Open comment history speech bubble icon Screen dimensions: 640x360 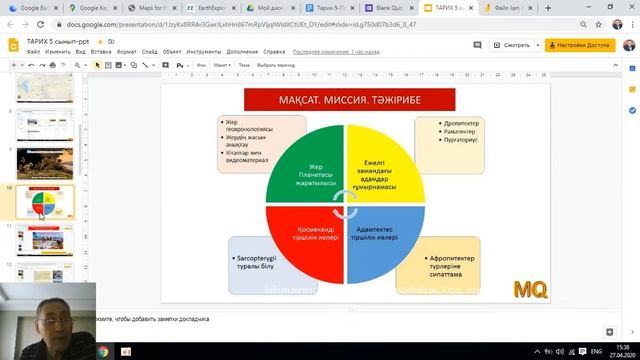point(477,45)
